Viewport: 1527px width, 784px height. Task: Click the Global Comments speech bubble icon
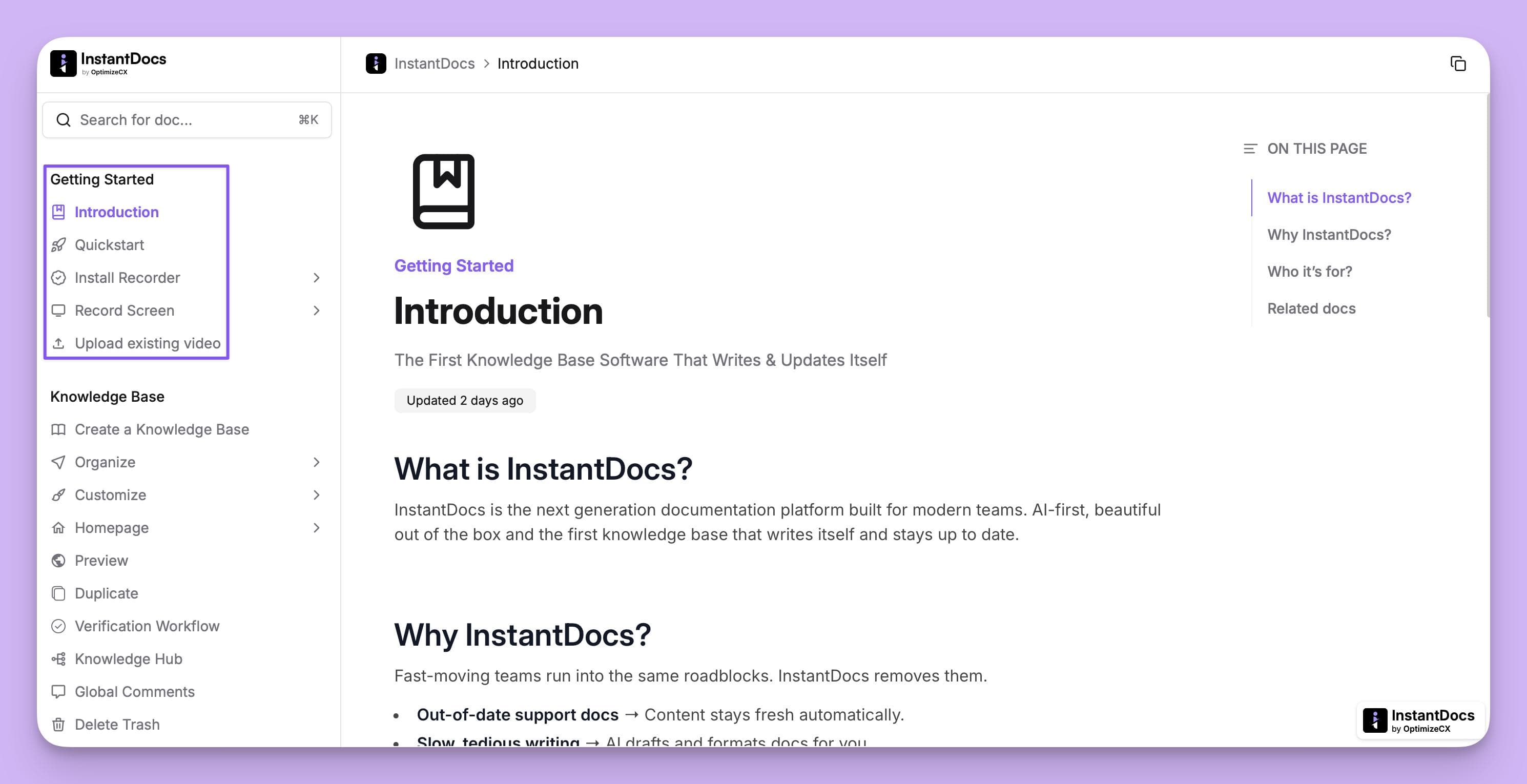(x=59, y=691)
